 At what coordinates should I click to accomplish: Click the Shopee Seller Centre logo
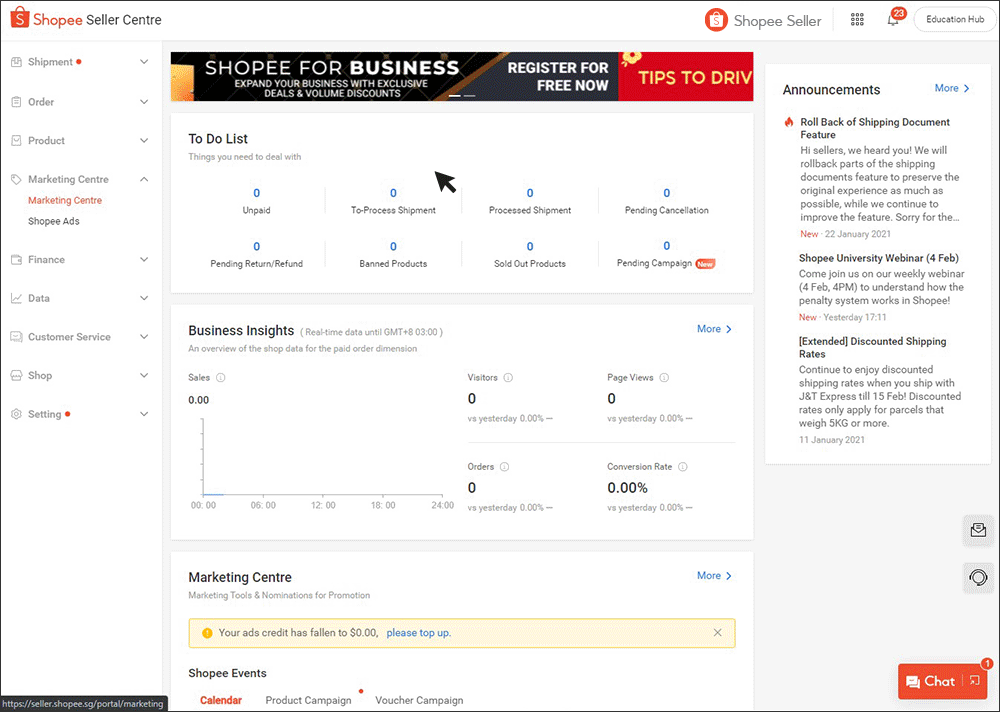click(x=86, y=19)
